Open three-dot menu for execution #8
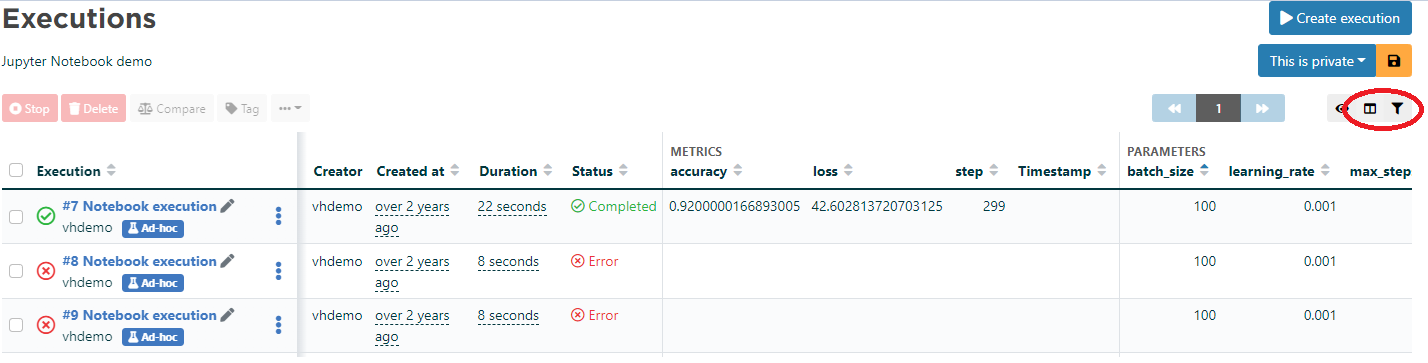This screenshot has width=1428, height=363. click(279, 271)
